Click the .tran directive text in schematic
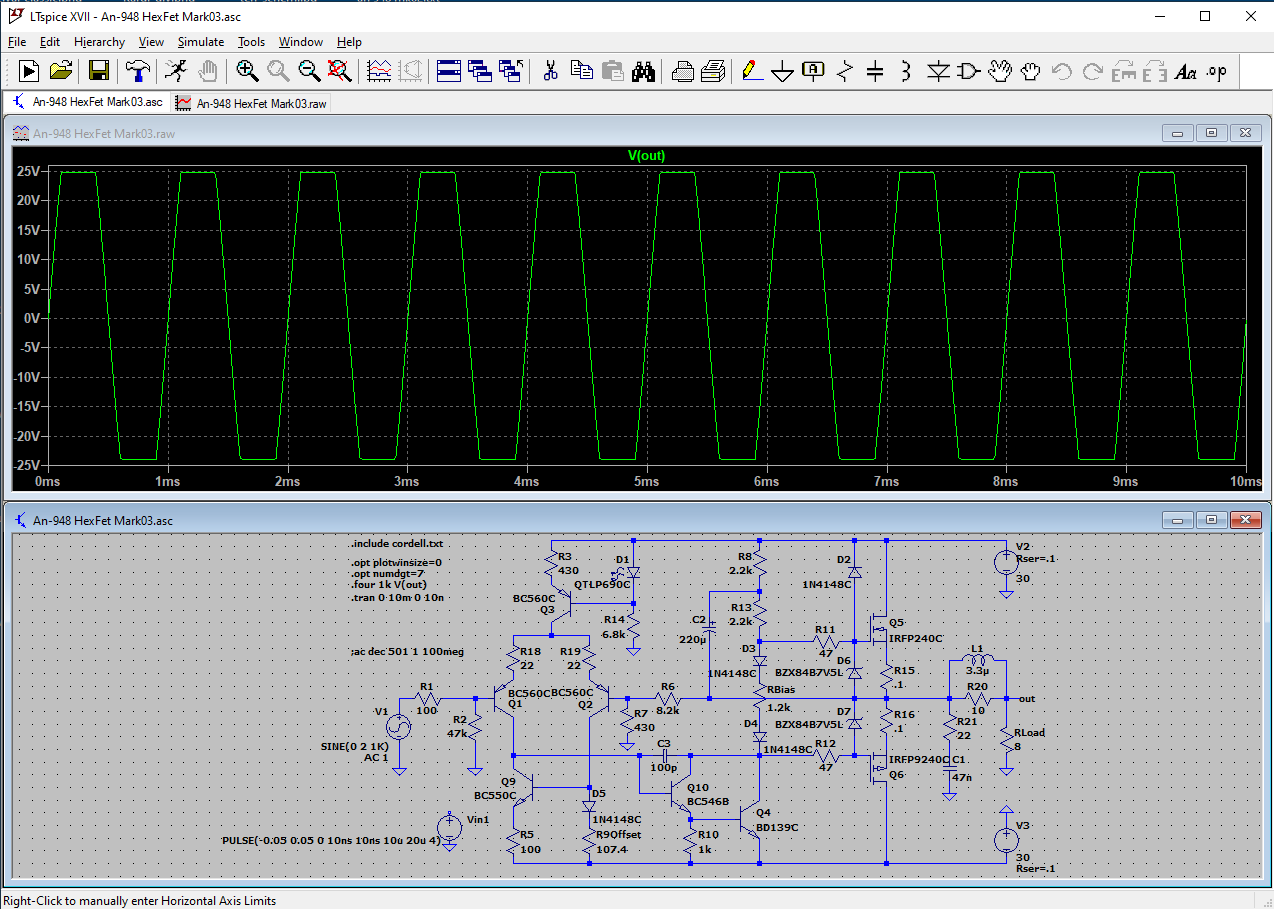The width and height of the screenshot is (1274, 909). tap(397, 597)
